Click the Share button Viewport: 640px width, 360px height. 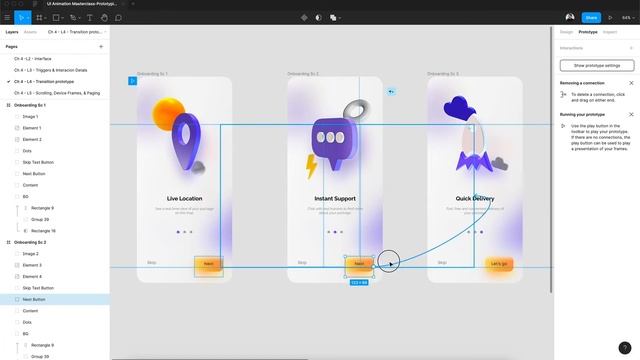pyautogui.click(x=591, y=18)
